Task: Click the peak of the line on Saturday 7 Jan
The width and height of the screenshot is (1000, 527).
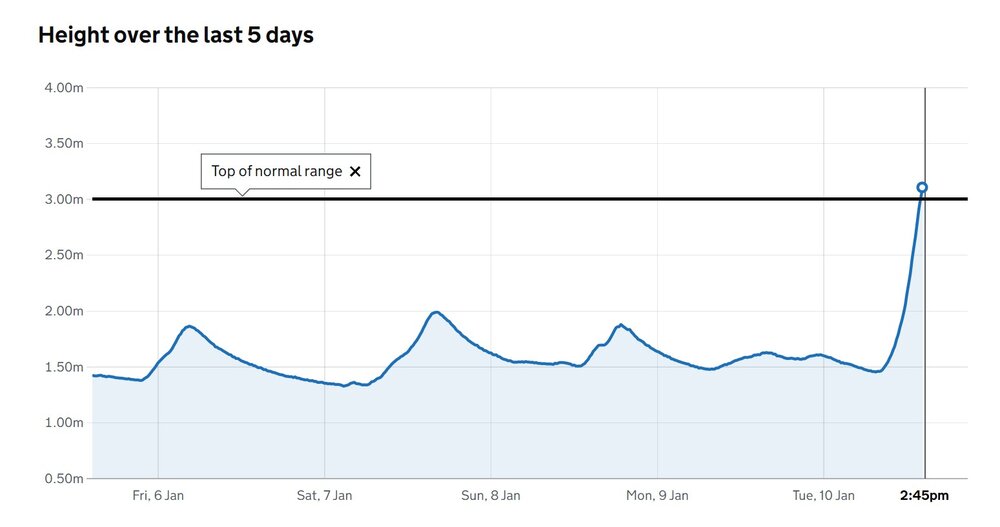Action: 435,313
